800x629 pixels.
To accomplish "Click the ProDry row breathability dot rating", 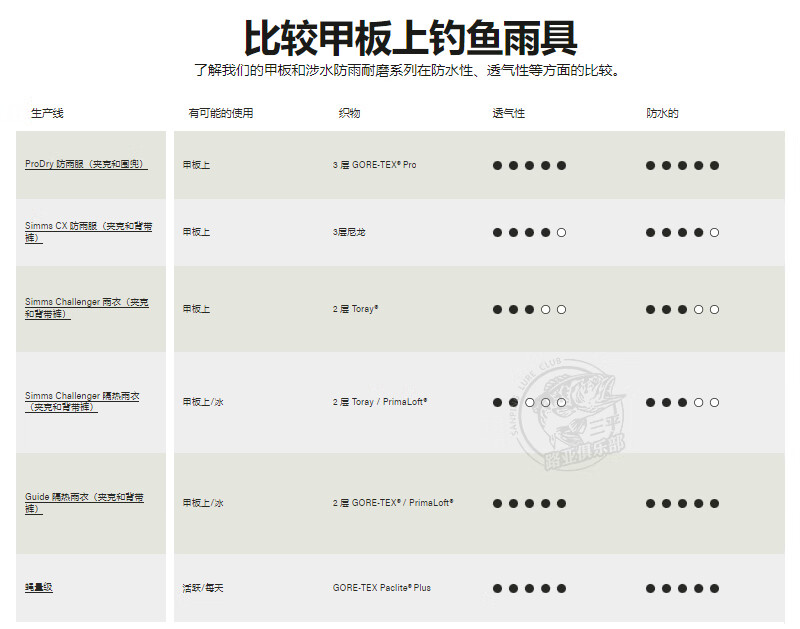I will (x=530, y=165).
